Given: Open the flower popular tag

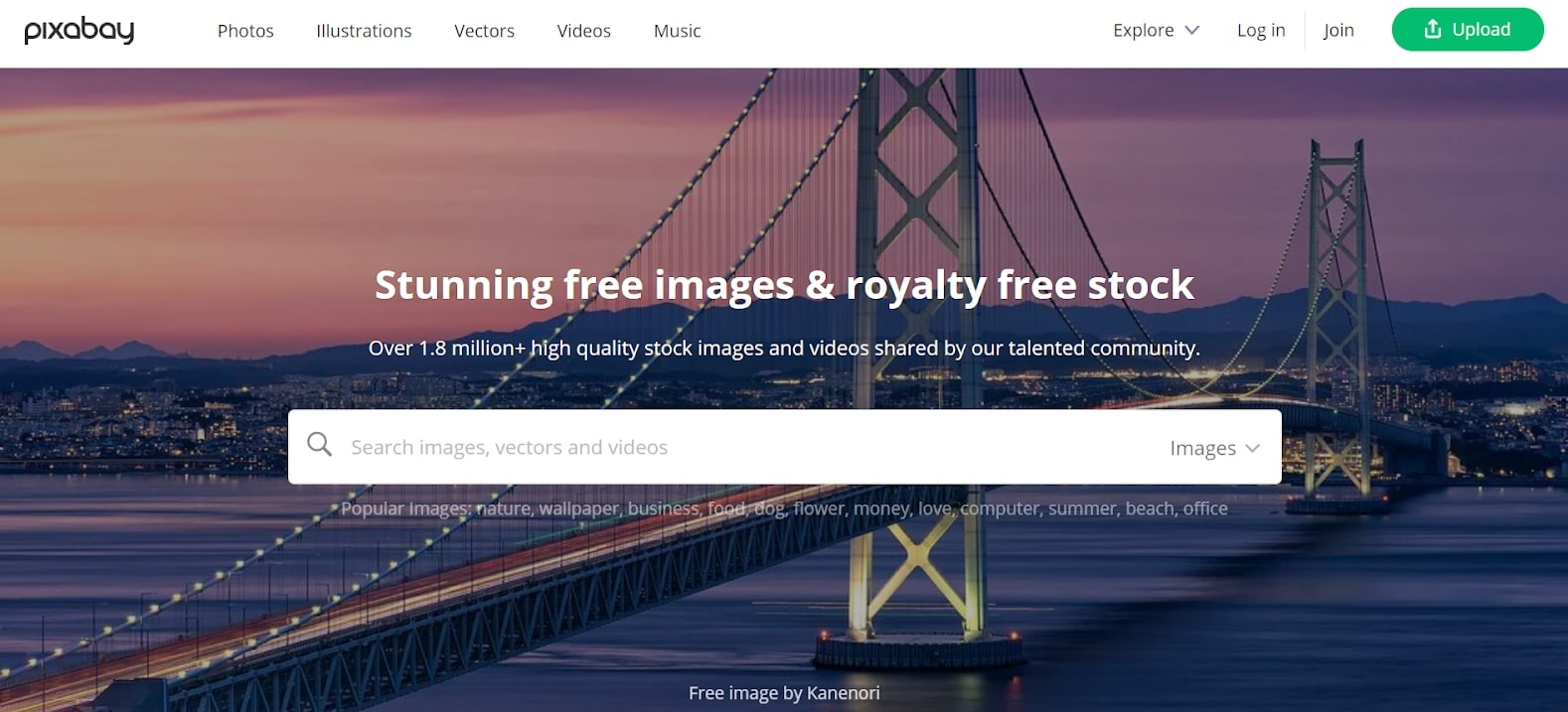Looking at the screenshot, I should point(819,508).
